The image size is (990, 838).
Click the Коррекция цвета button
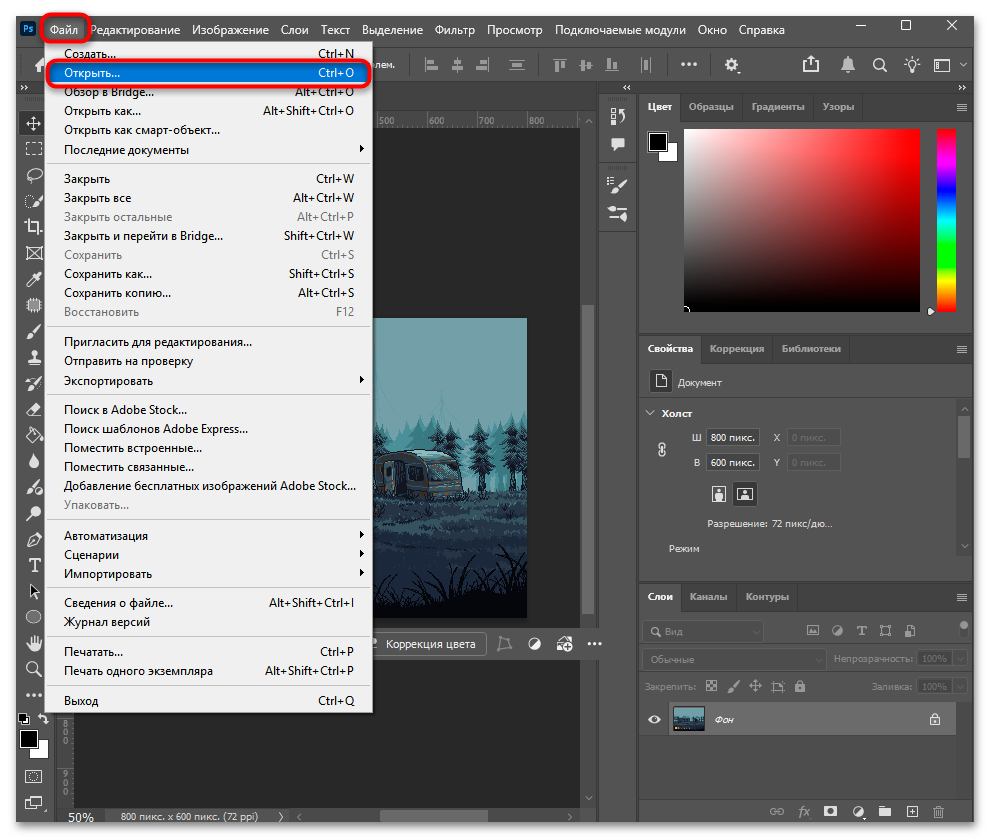click(430, 644)
